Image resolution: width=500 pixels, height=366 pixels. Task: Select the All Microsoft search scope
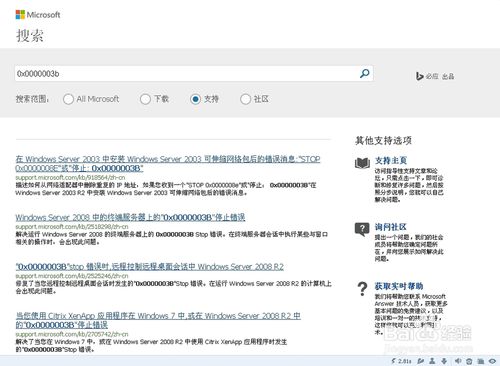(x=68, y=99)
